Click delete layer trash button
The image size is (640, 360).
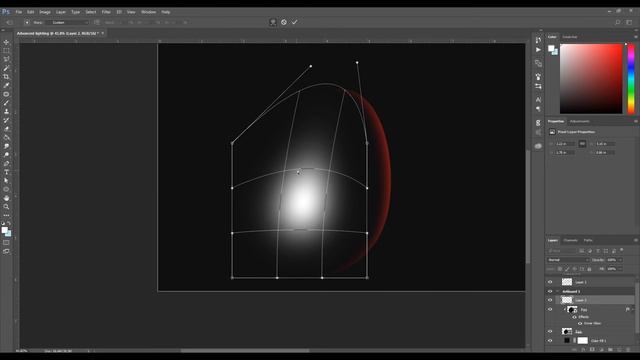(x=628, y=349)
